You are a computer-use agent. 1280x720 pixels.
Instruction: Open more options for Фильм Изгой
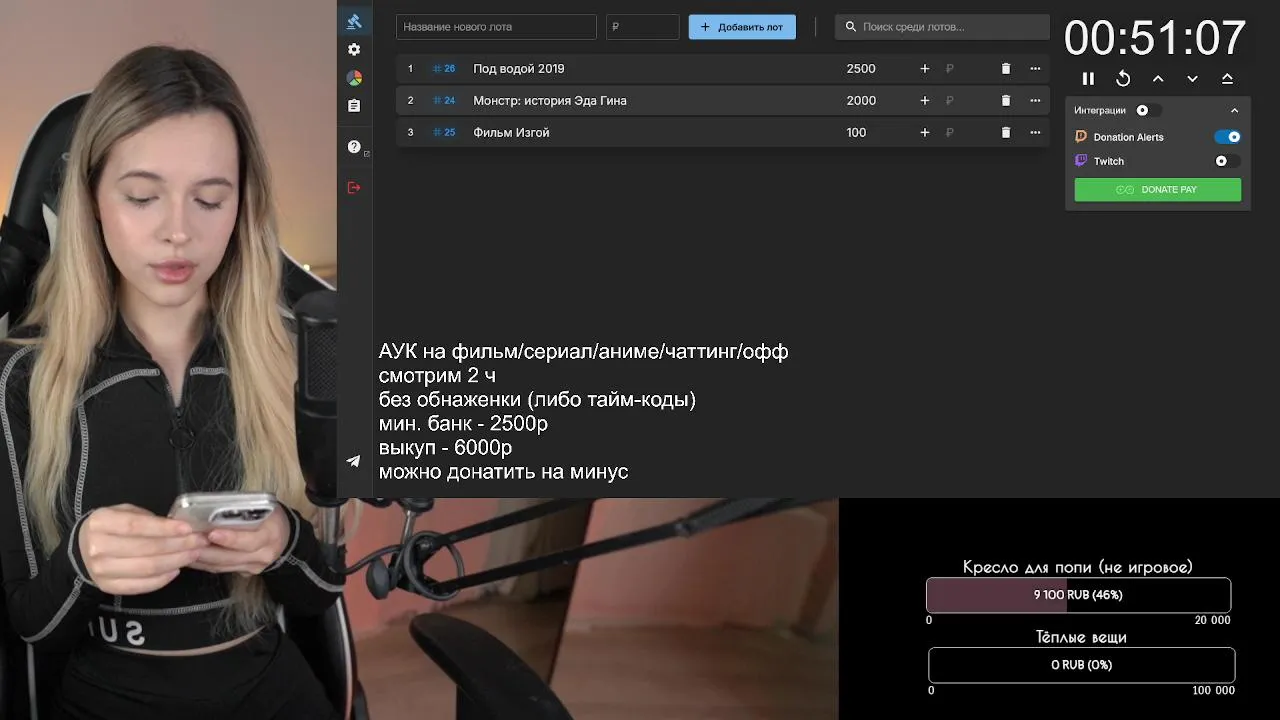[1035, 133]
